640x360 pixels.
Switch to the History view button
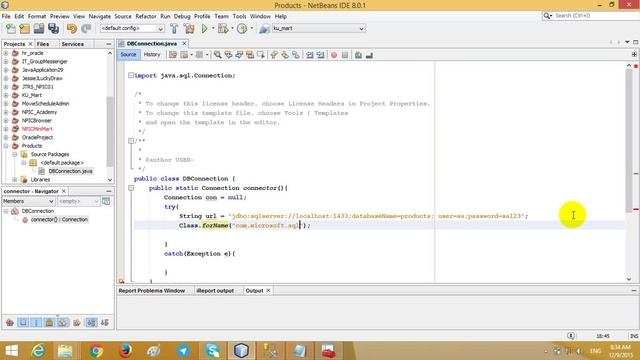152,54
